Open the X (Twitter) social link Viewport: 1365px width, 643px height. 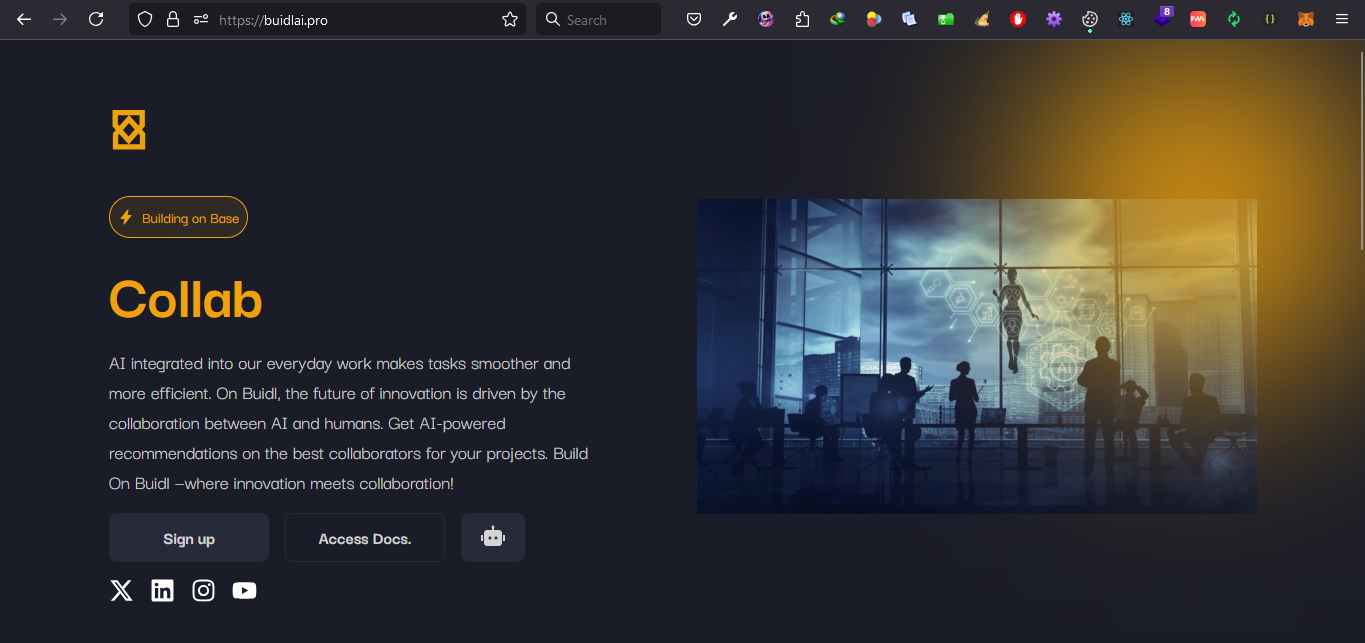[x=121, y=591]
